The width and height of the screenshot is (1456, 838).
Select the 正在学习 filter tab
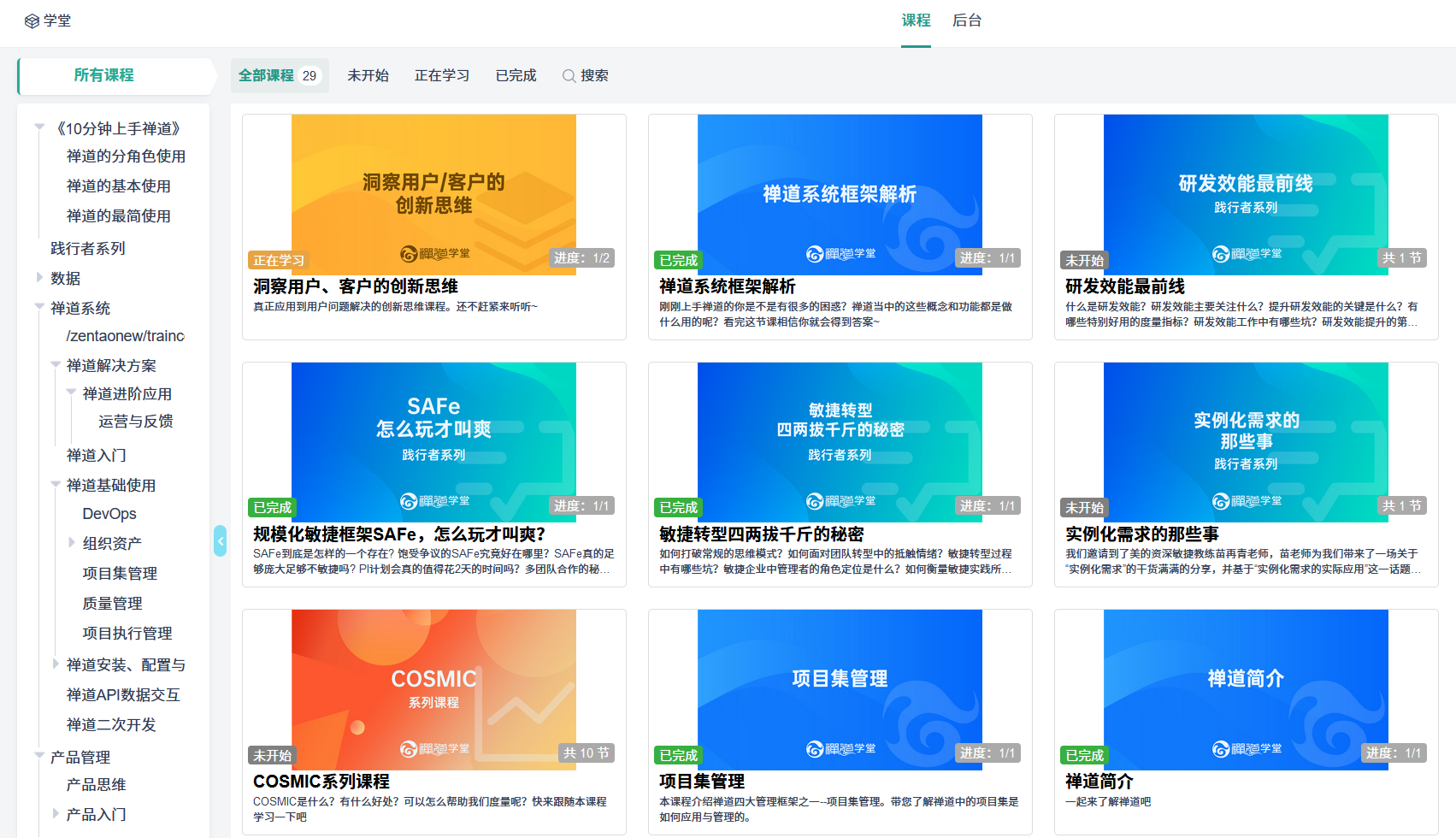point(441,76)
